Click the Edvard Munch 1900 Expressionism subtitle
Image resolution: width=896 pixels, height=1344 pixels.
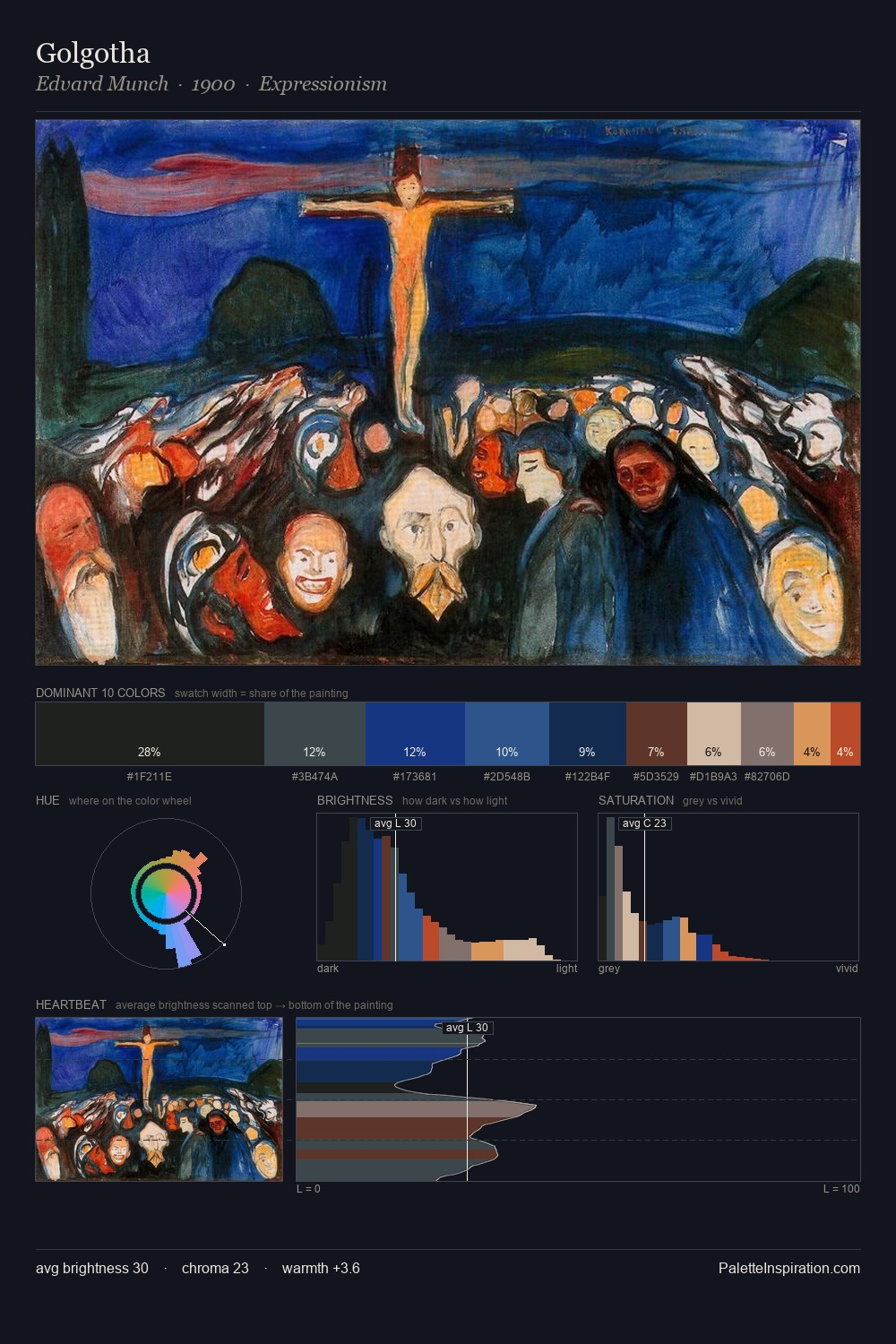(211, 84)
